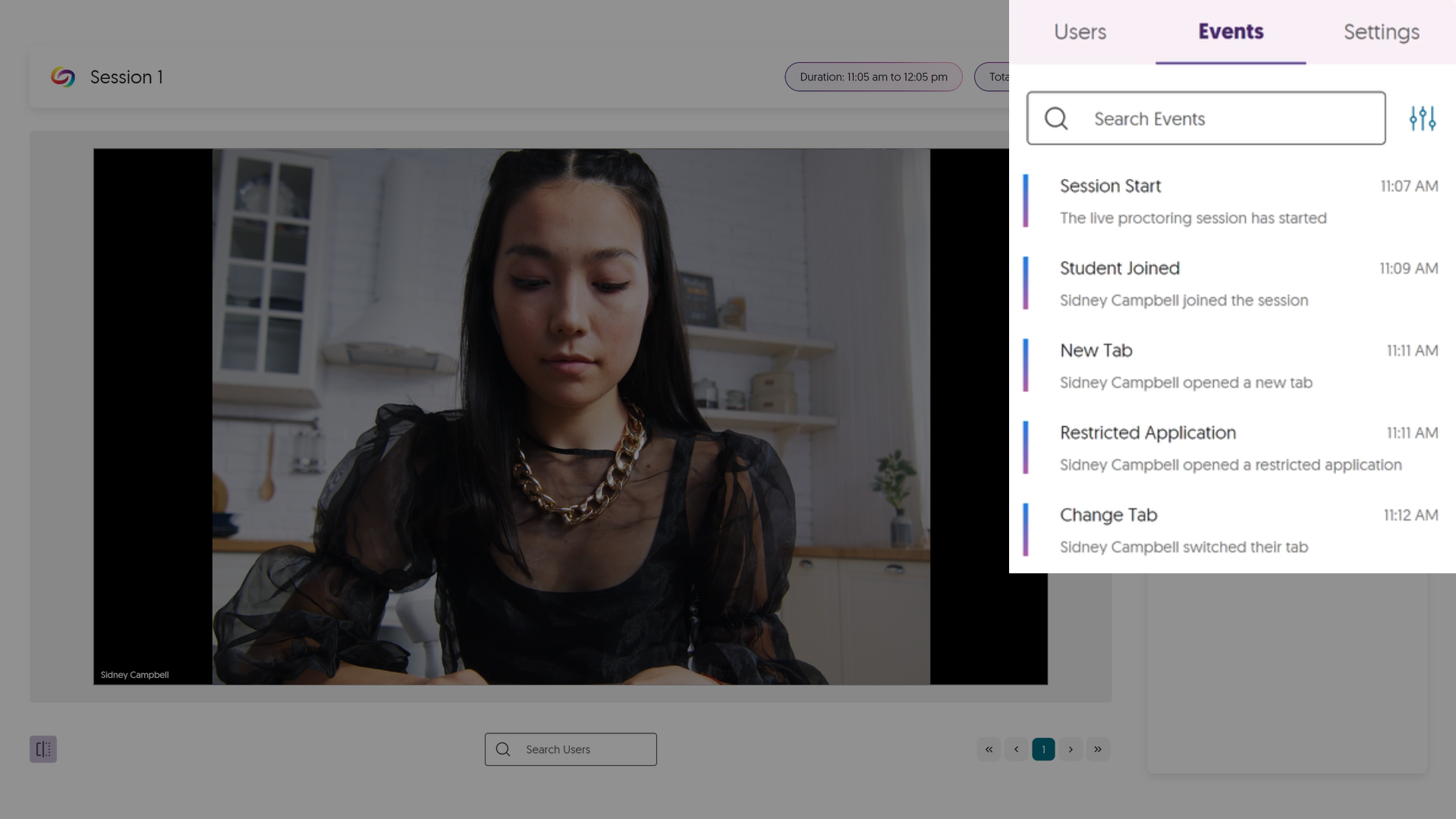The image size is (1456, 819).
Task: Click the Search Events input field
Action: click(1229, 118)
